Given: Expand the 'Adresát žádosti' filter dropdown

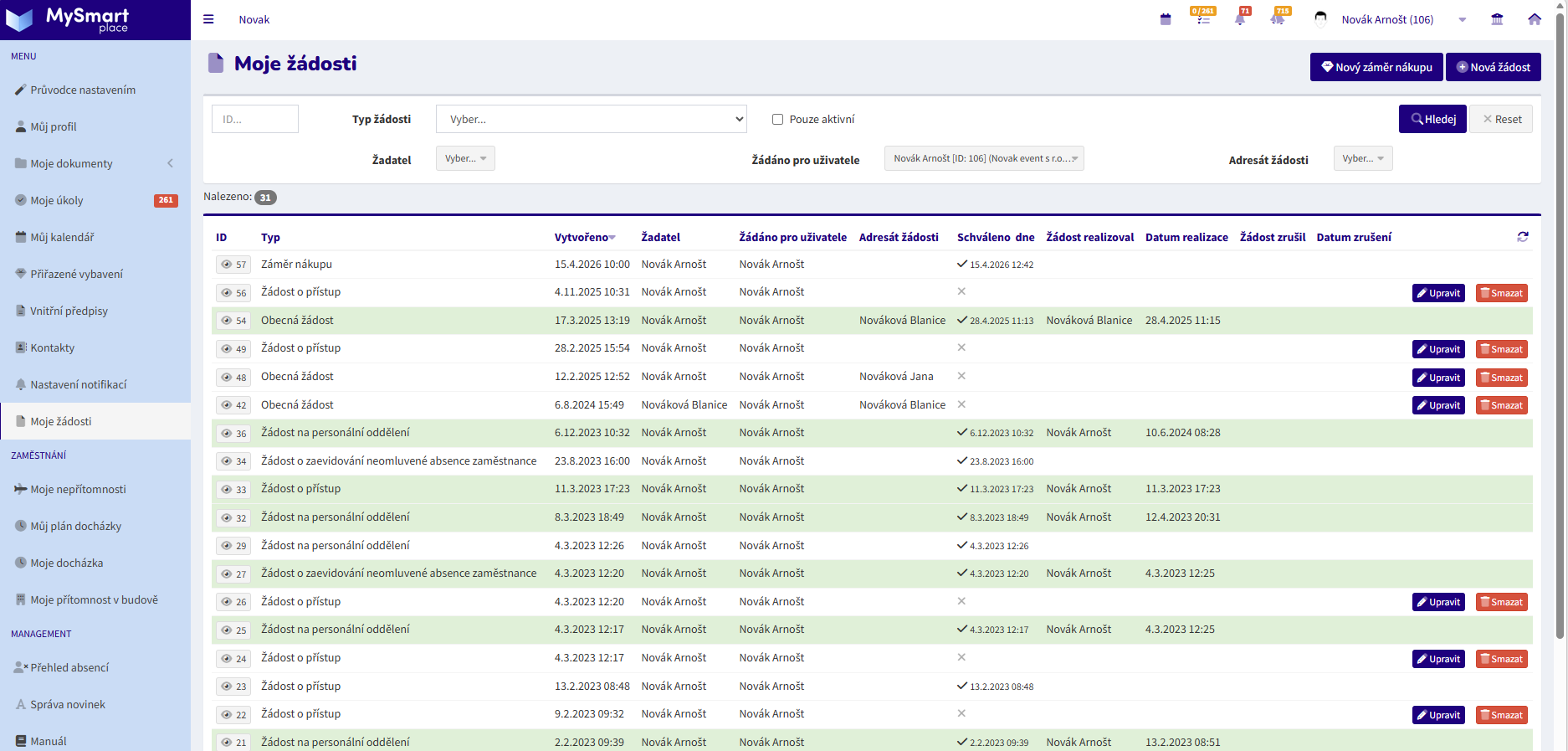Looking at the screenshot, I should tap(1362, 158).
